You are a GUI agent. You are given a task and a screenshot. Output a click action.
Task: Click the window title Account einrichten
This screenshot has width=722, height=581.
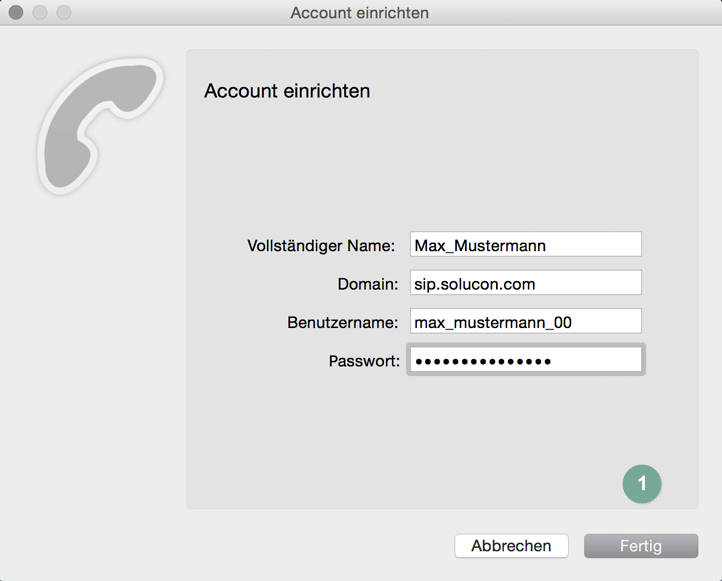click(x=360, y=13)
